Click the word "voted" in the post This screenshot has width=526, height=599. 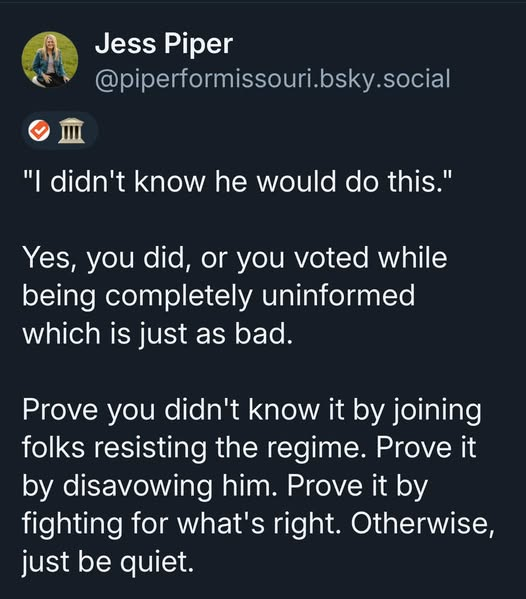(x=331, y=257)
